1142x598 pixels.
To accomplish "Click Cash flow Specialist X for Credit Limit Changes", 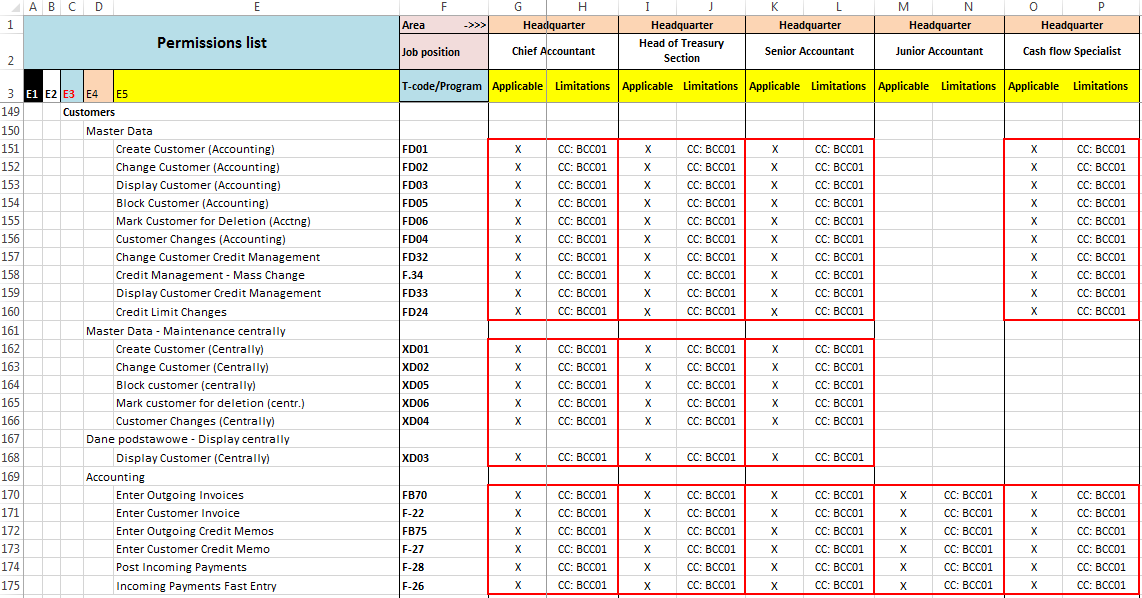I will [x=1033, y=311].
